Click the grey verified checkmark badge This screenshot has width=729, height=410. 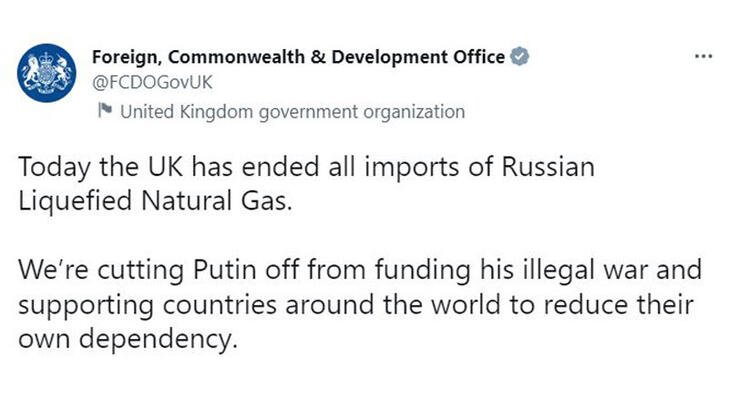coord(518,57)
